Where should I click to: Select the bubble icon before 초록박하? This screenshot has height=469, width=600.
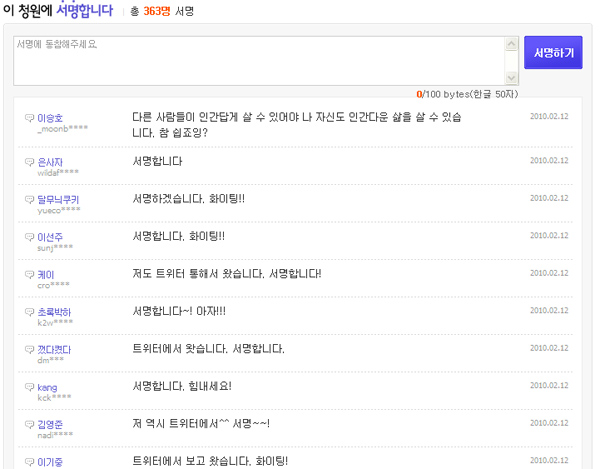(x=29, y=313)
